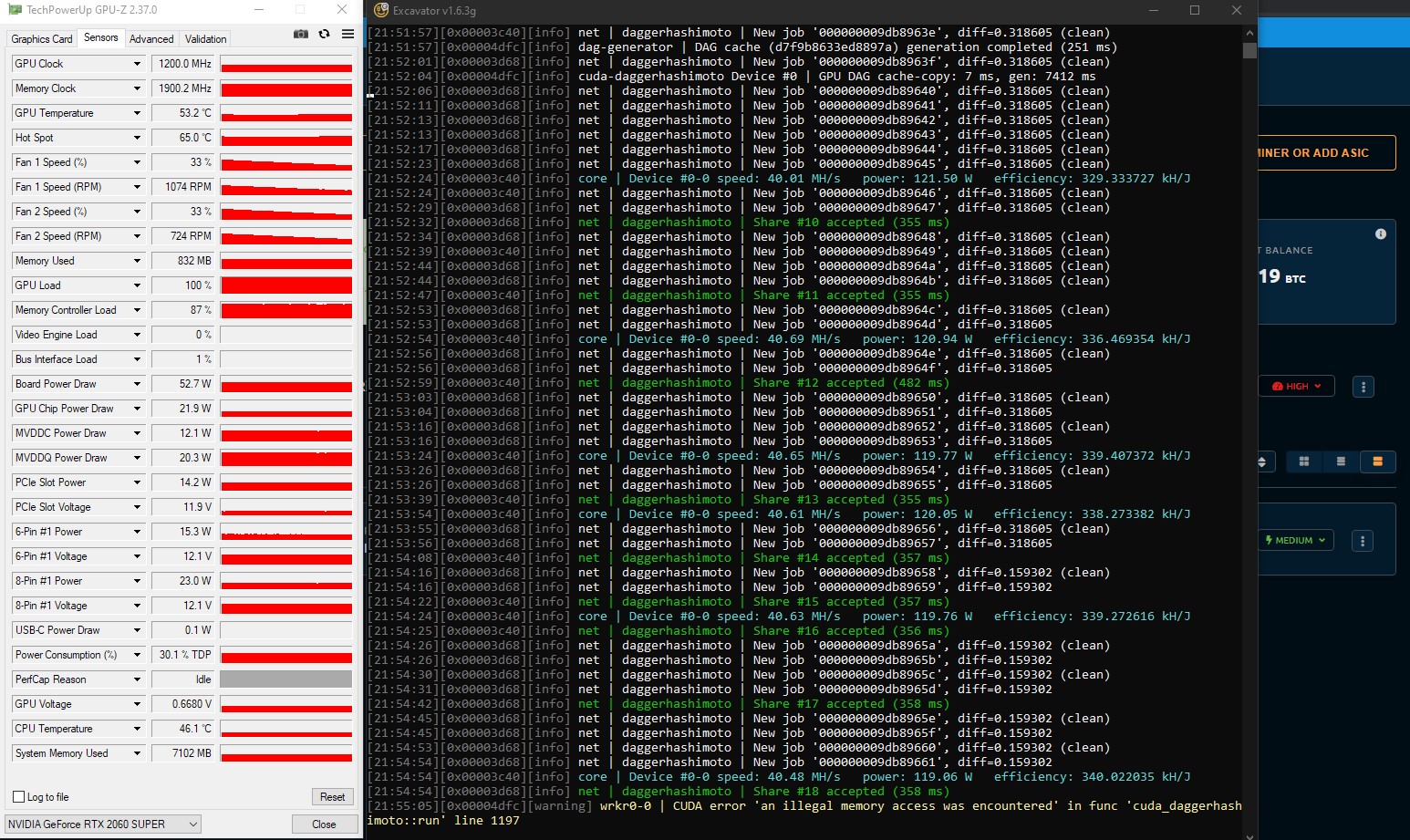Open the Advanced tab in GPU-Z
1410x840 pixels.
151,38
